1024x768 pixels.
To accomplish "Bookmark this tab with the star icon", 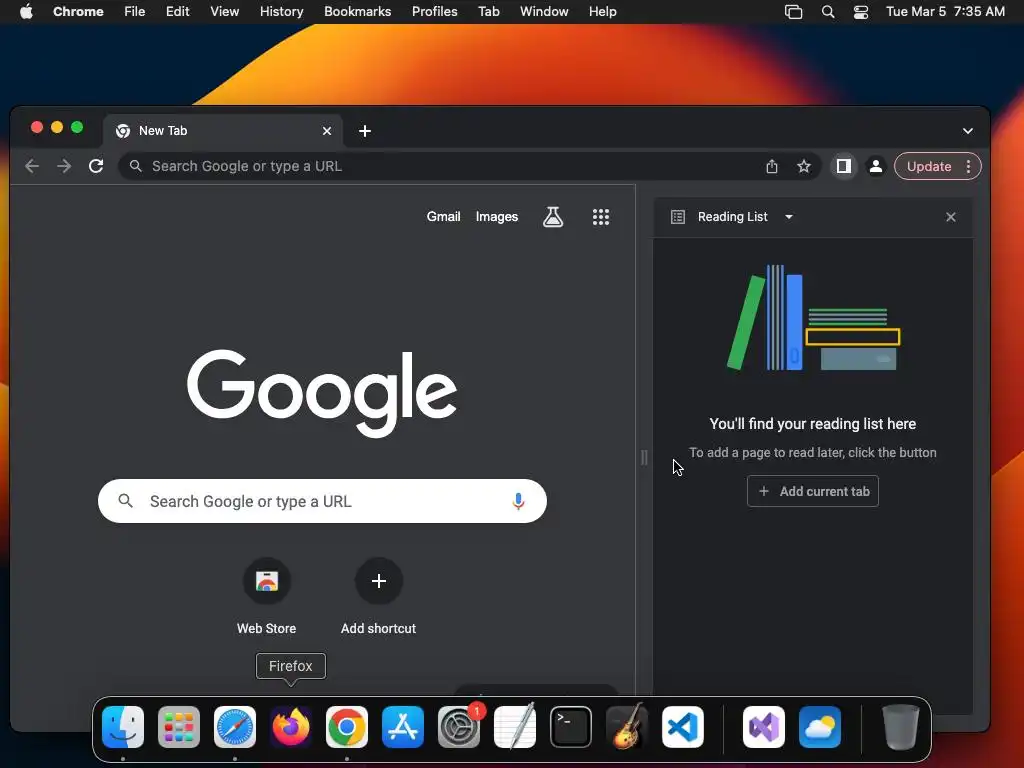I will [804, 167].
